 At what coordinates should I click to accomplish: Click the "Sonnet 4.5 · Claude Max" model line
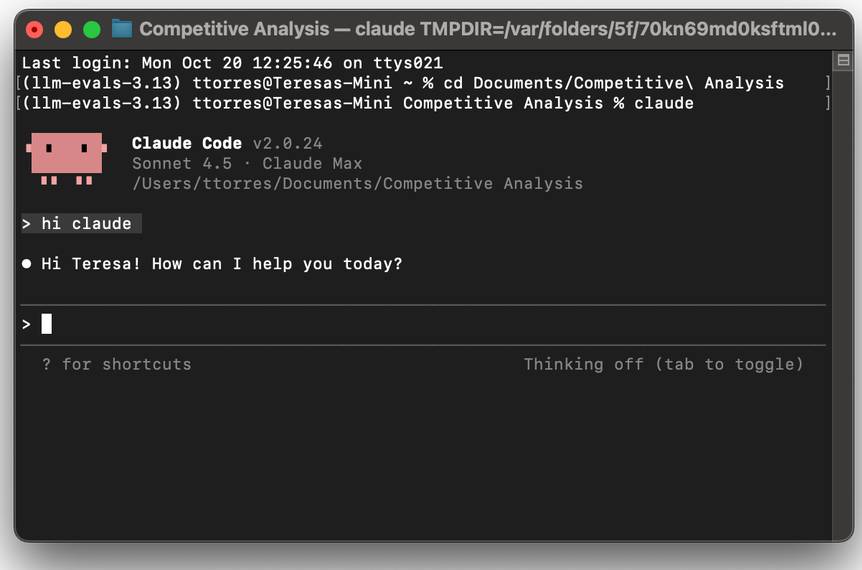tap(247, 164)
